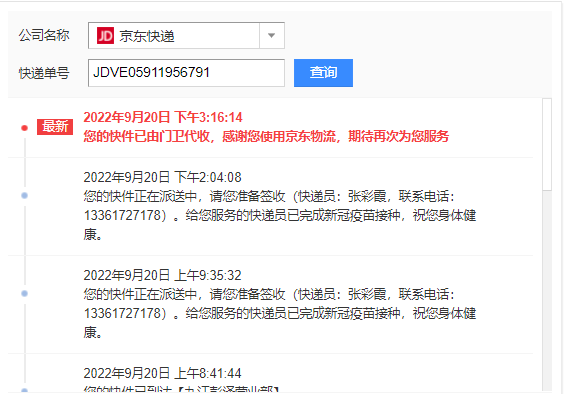The image size is (565, 394).
Task: Open the company name dropdown arrow
Action: [272, 35]
